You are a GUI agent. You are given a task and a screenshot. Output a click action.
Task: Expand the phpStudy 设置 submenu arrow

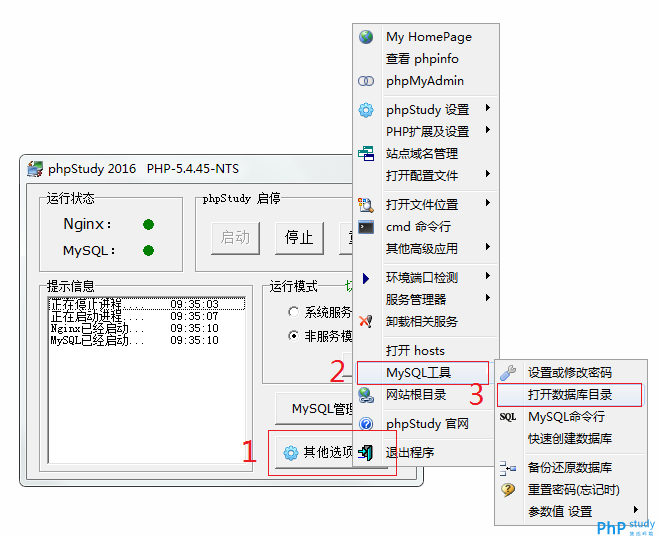pos(488,107)
